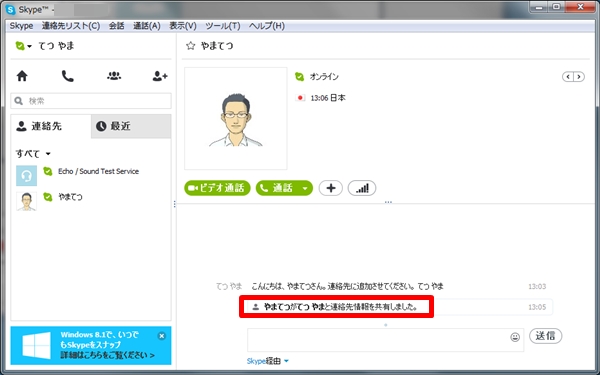The image size is (600, 375).
Task: Open the Skype menu
Action: pos(21,26)
